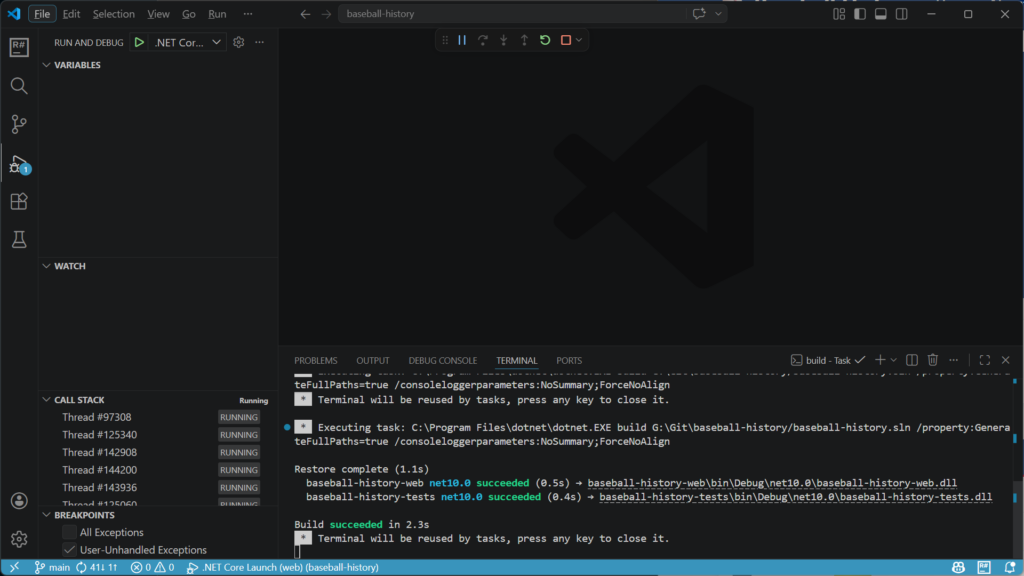Disable User-Unhandled Exceptions breakpoint checkbox
1024x576 pixels.
click(x=69, y=550)
